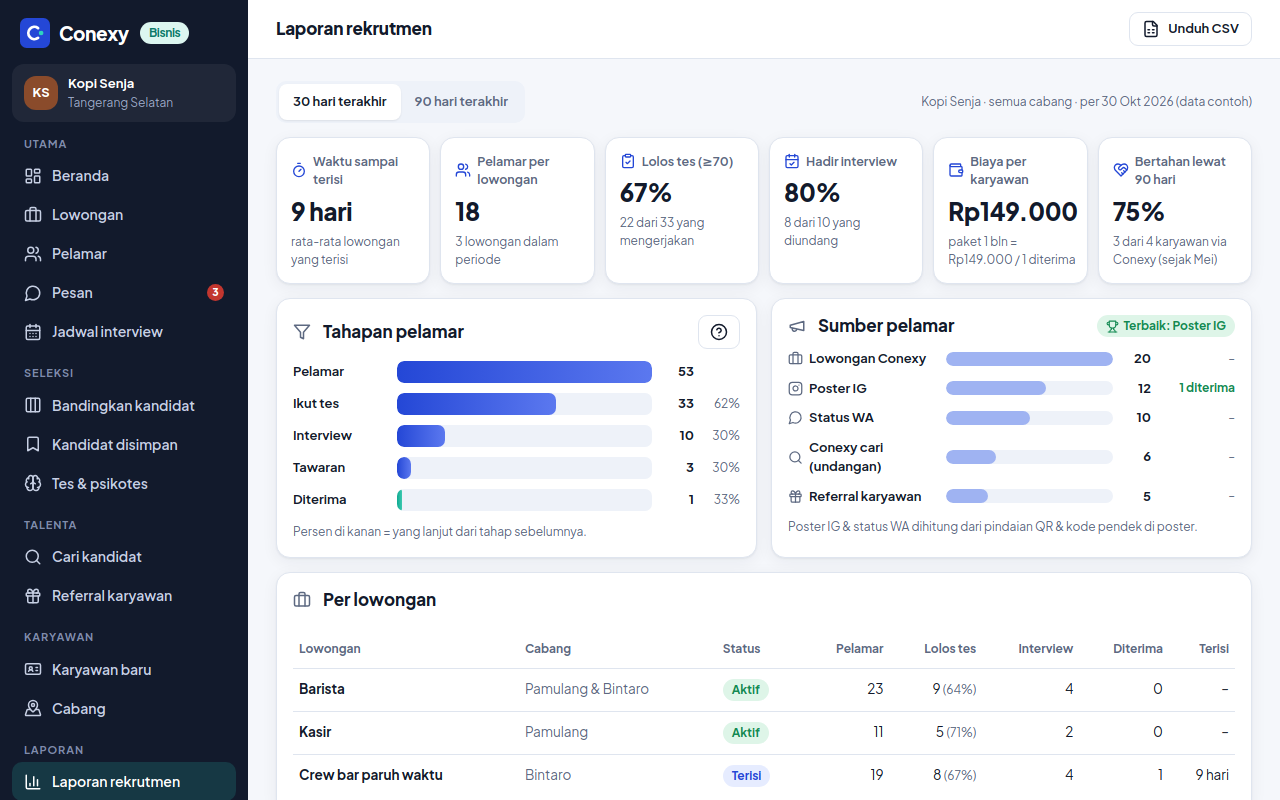1280x800 pixels.
Task: Open the Lowongan sidebar item
Action: coord(124,215)
